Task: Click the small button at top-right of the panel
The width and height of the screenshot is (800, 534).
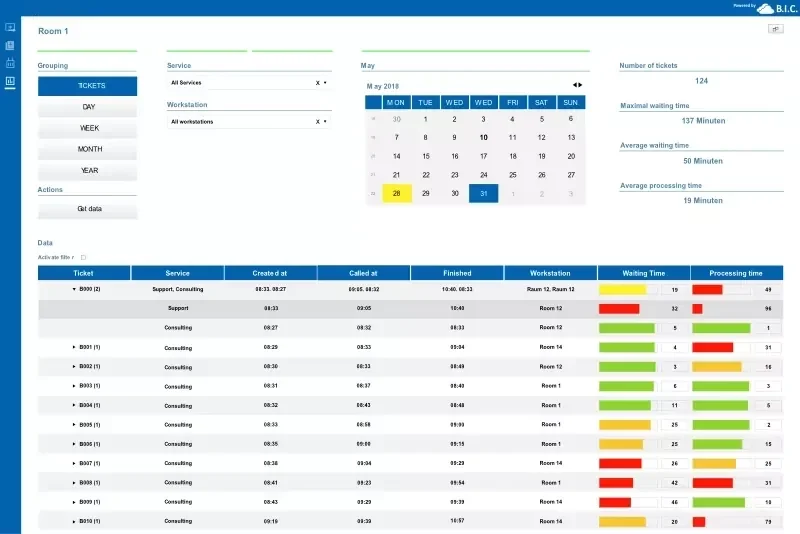Action: 775,29
